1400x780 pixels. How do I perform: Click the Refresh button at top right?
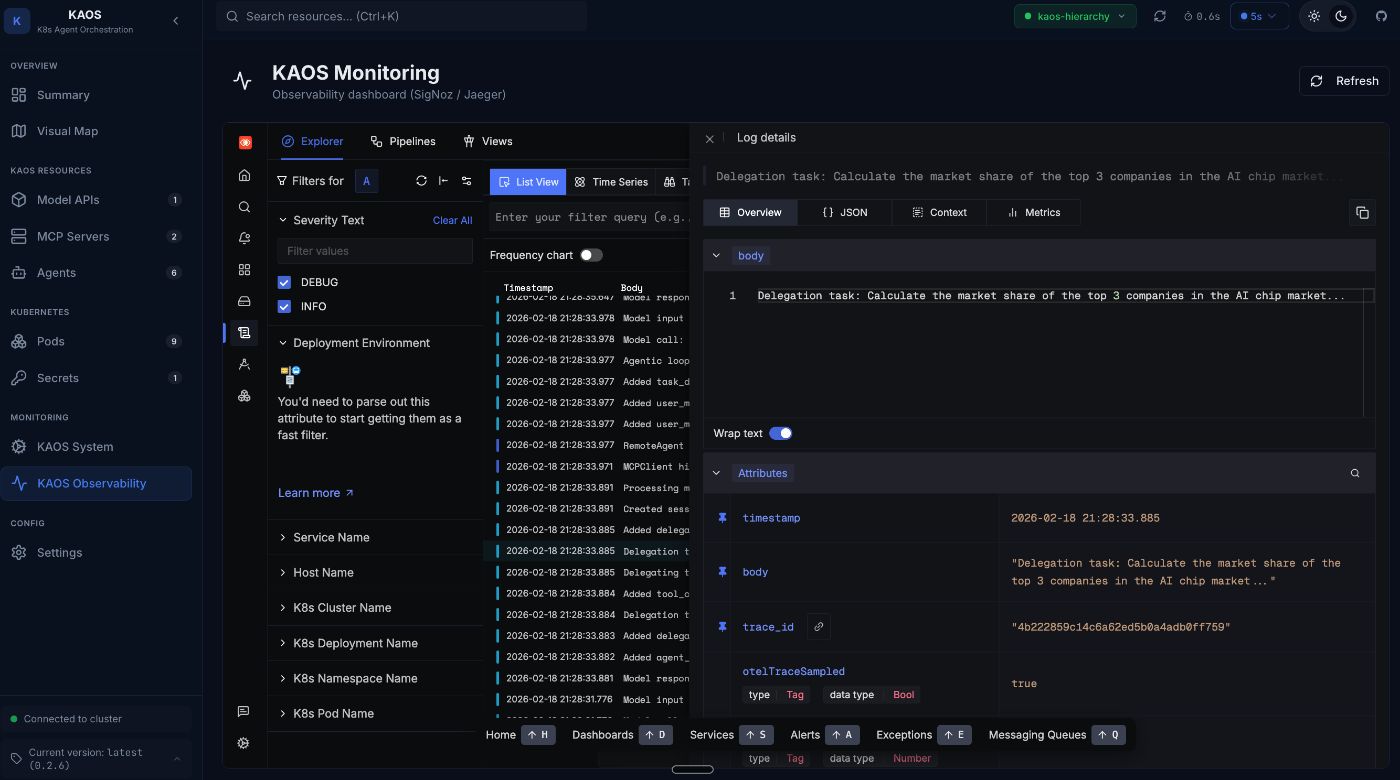pyautogui.click(x=1344, y=81)
